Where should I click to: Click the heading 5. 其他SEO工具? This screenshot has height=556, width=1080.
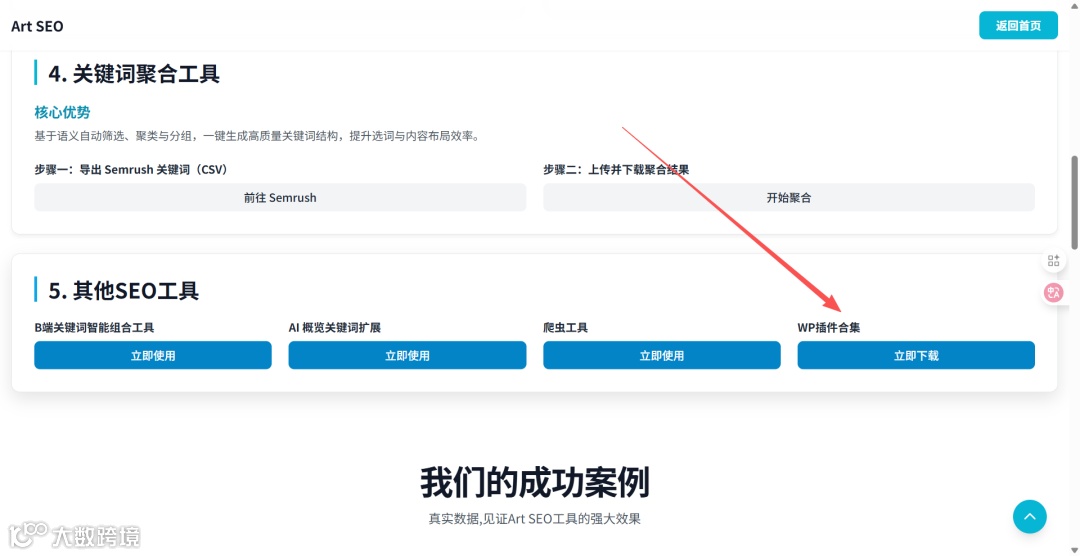tap(123, 291)
